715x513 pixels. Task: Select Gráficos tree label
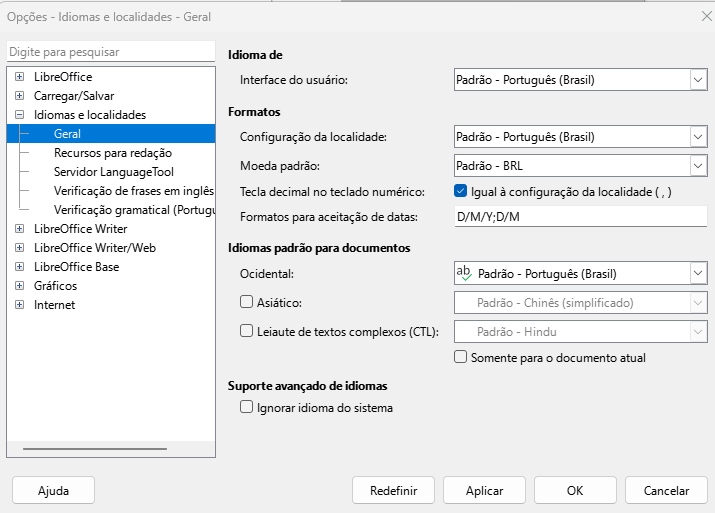coord(55,286)
